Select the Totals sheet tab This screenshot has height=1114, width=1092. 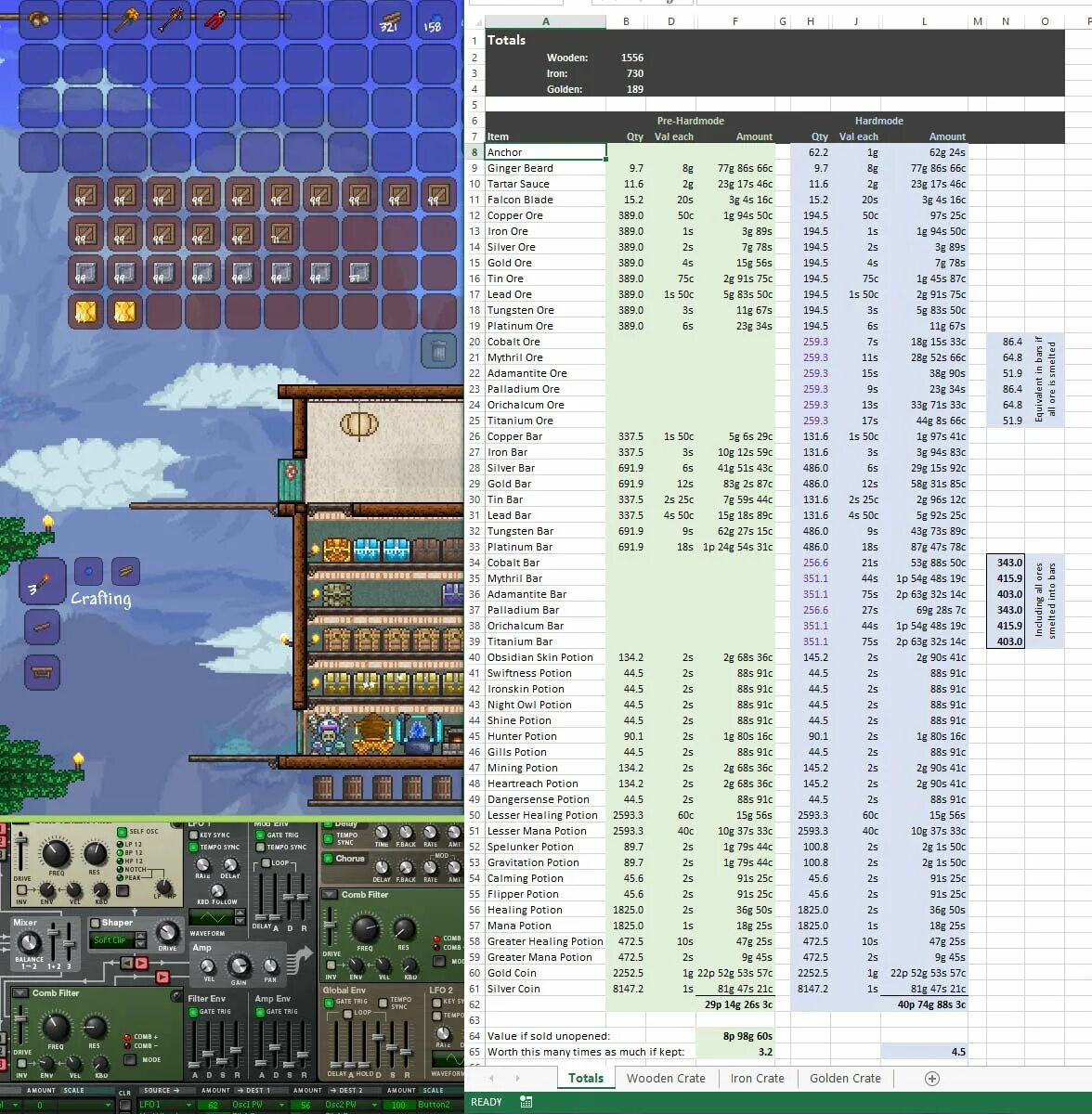(586, 1078)
